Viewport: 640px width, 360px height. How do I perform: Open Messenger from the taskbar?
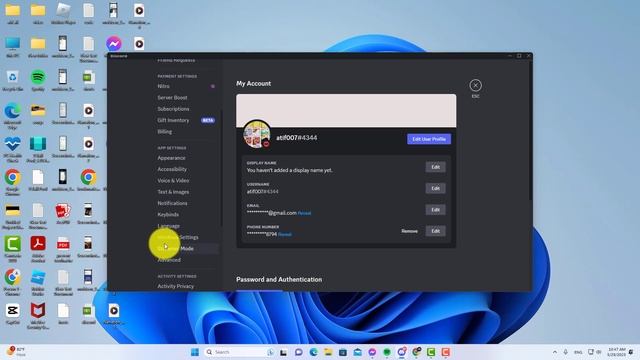click(372, 352)
